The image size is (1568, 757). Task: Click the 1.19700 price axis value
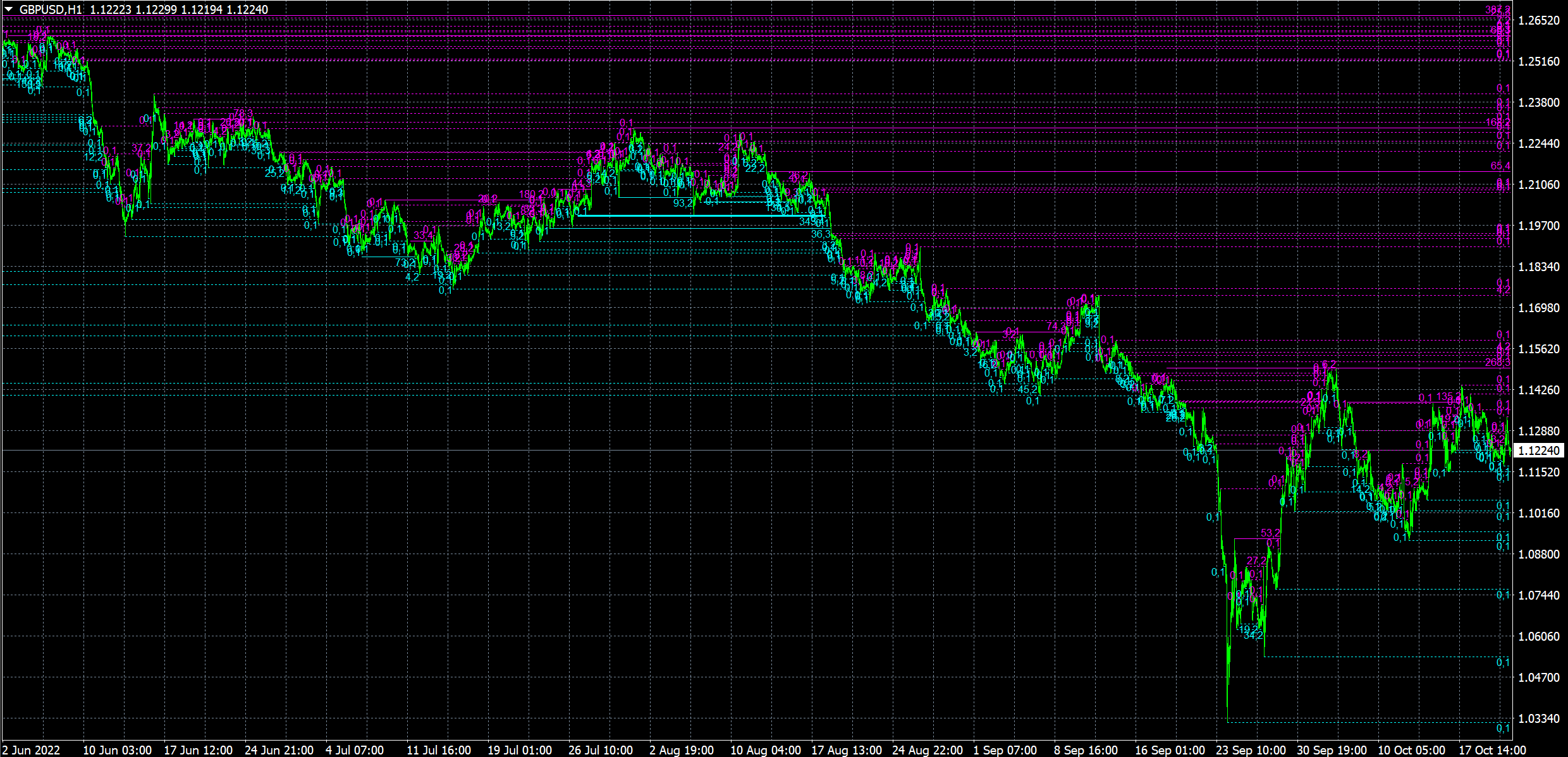click(1539, 226)
